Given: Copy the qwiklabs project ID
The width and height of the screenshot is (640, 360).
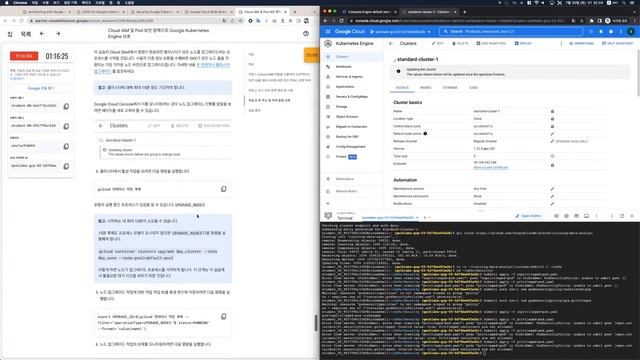Looking at the screenshot, I should tap(66, 166).
